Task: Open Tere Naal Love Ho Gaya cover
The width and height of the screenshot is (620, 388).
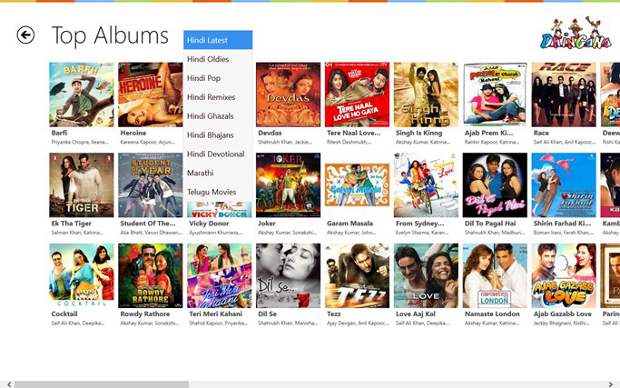Action: coord(357,95)
